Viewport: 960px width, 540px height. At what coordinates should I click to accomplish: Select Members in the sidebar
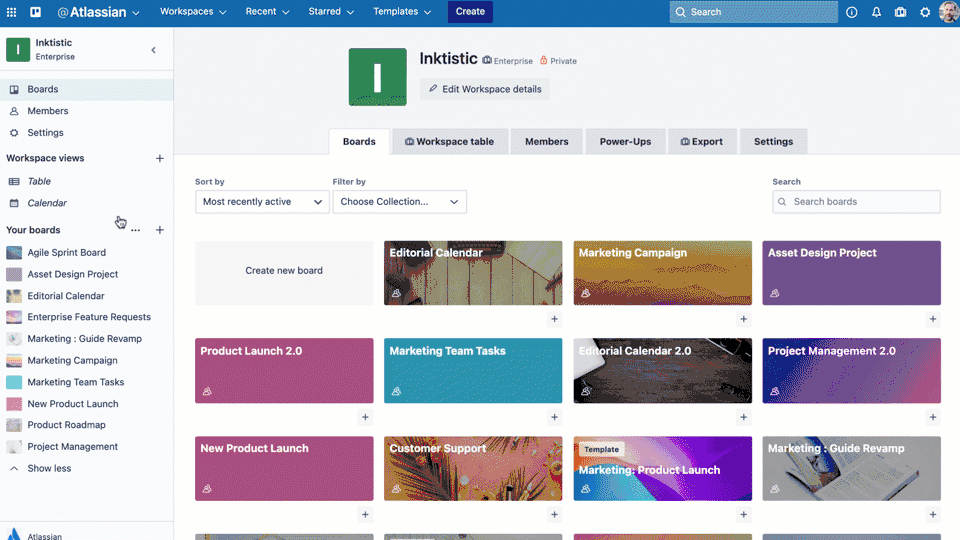(x=86, y=111)
